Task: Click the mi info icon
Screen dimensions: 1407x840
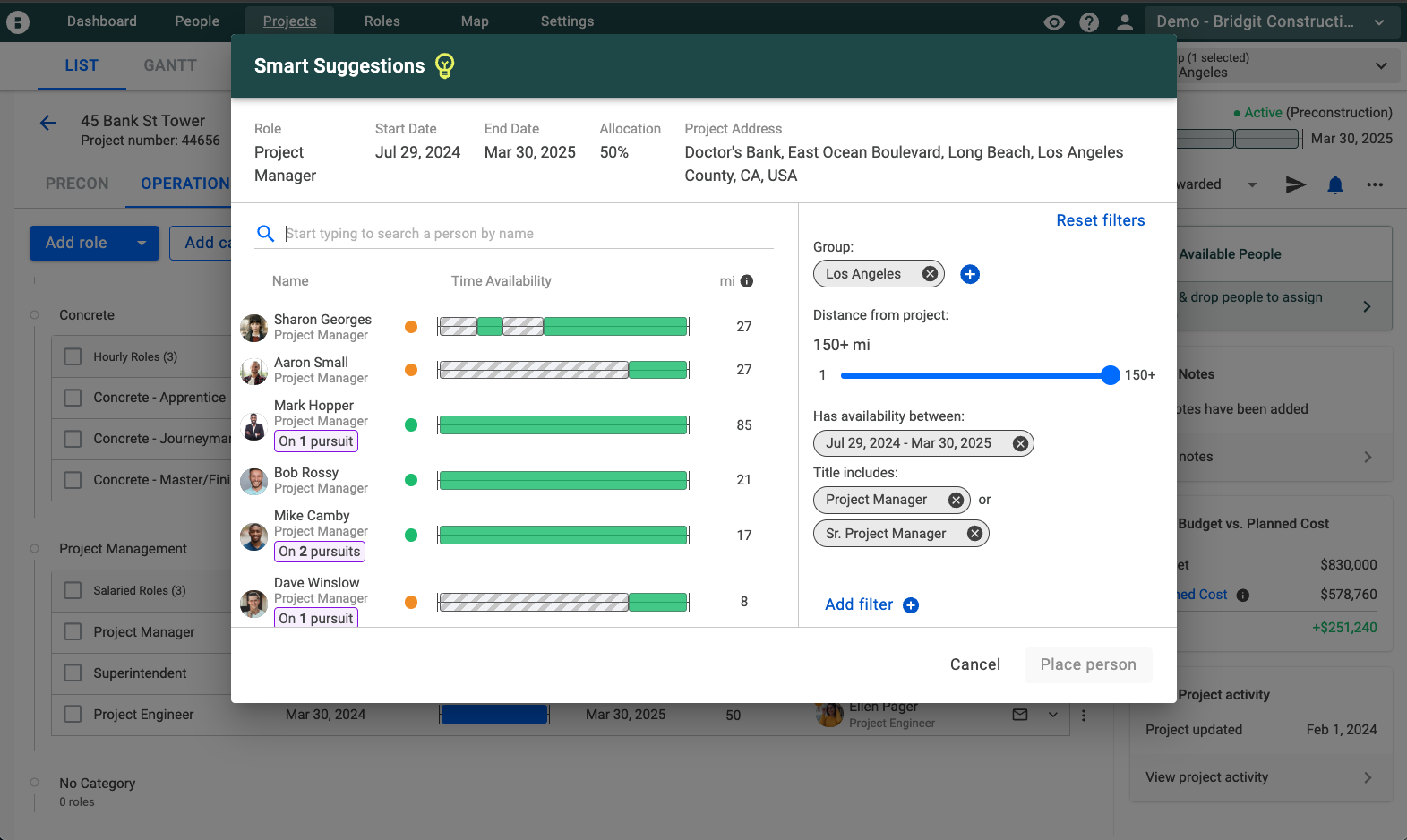Action: (x=747, y=281)
